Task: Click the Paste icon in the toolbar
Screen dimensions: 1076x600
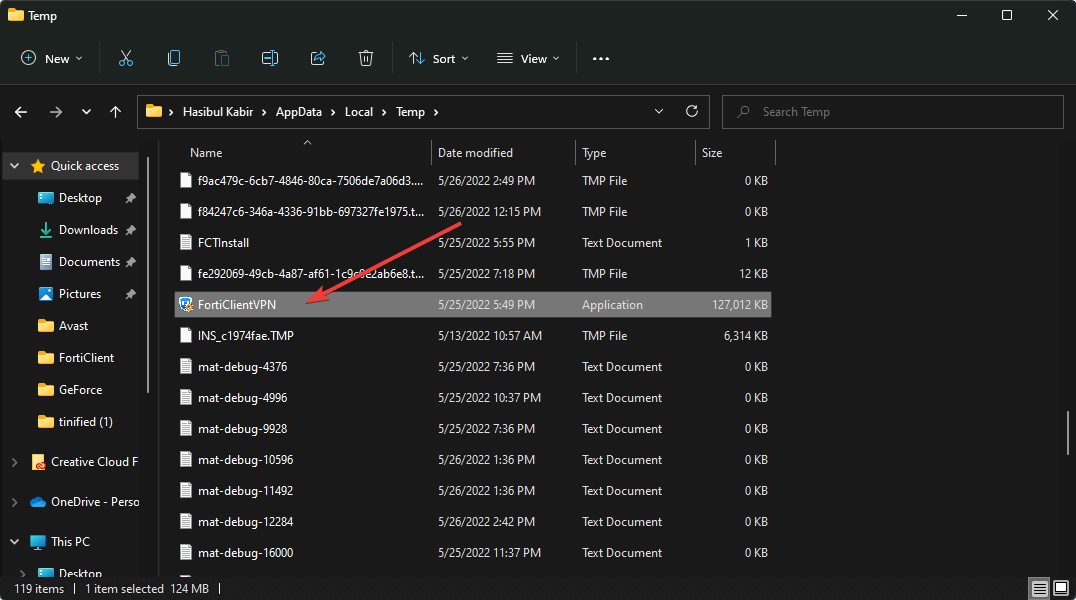Action: [221, 58]
